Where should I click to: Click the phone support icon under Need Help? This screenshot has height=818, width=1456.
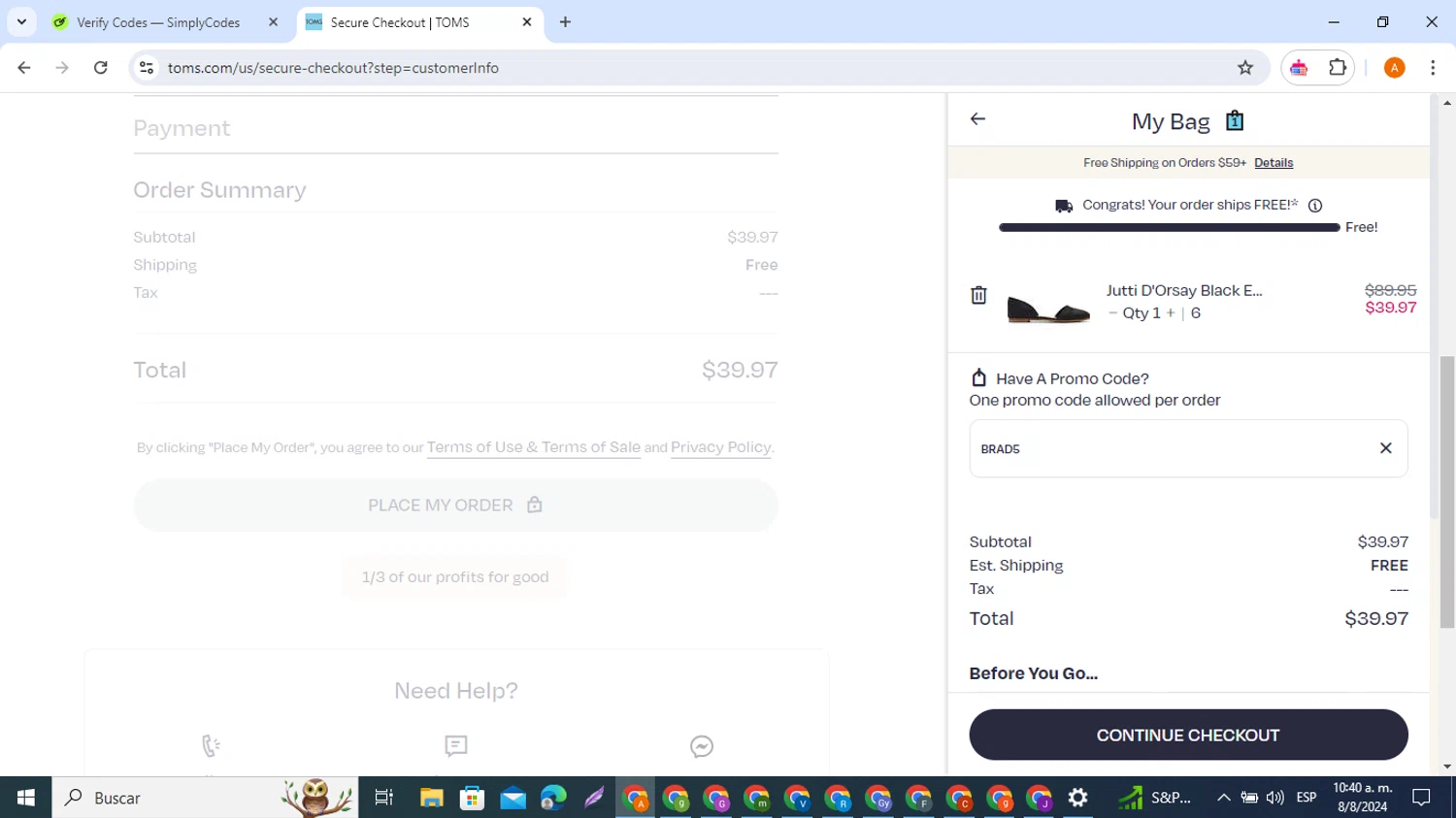pyautogui.click(x=211, y=746)
